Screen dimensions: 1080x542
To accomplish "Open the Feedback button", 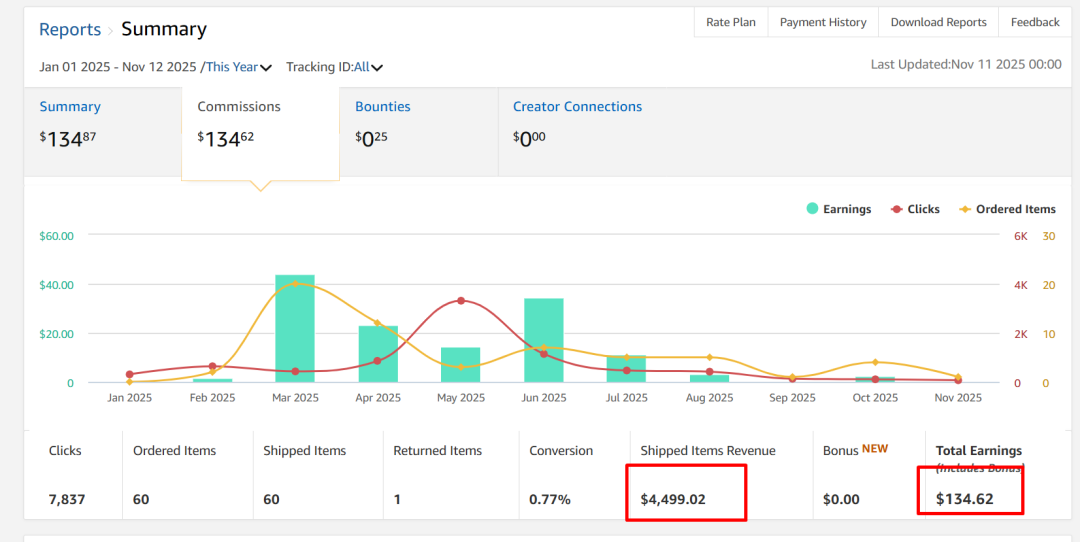I will (x=1035, y=23).
